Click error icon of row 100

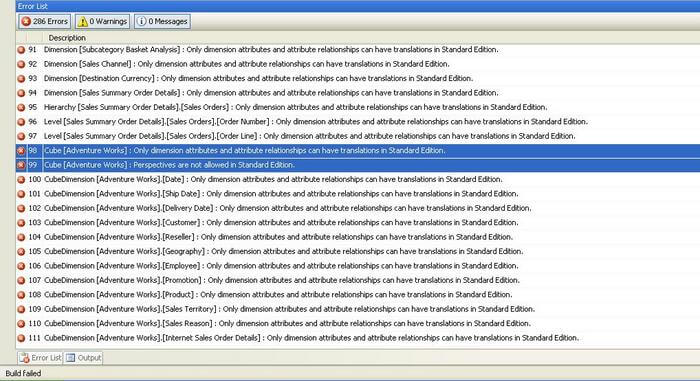pos(21,180)
